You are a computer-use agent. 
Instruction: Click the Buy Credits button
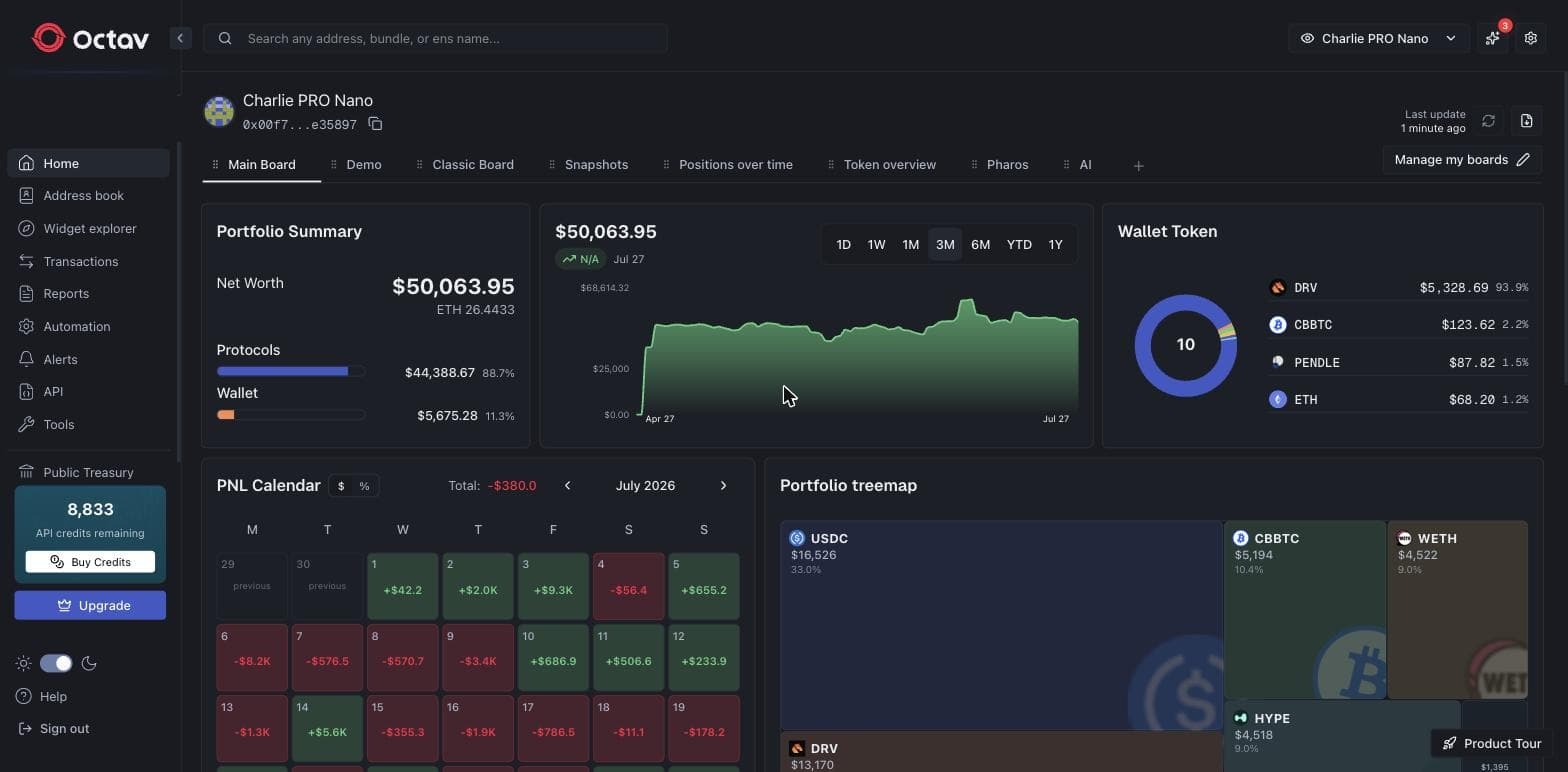coord(90,562)
